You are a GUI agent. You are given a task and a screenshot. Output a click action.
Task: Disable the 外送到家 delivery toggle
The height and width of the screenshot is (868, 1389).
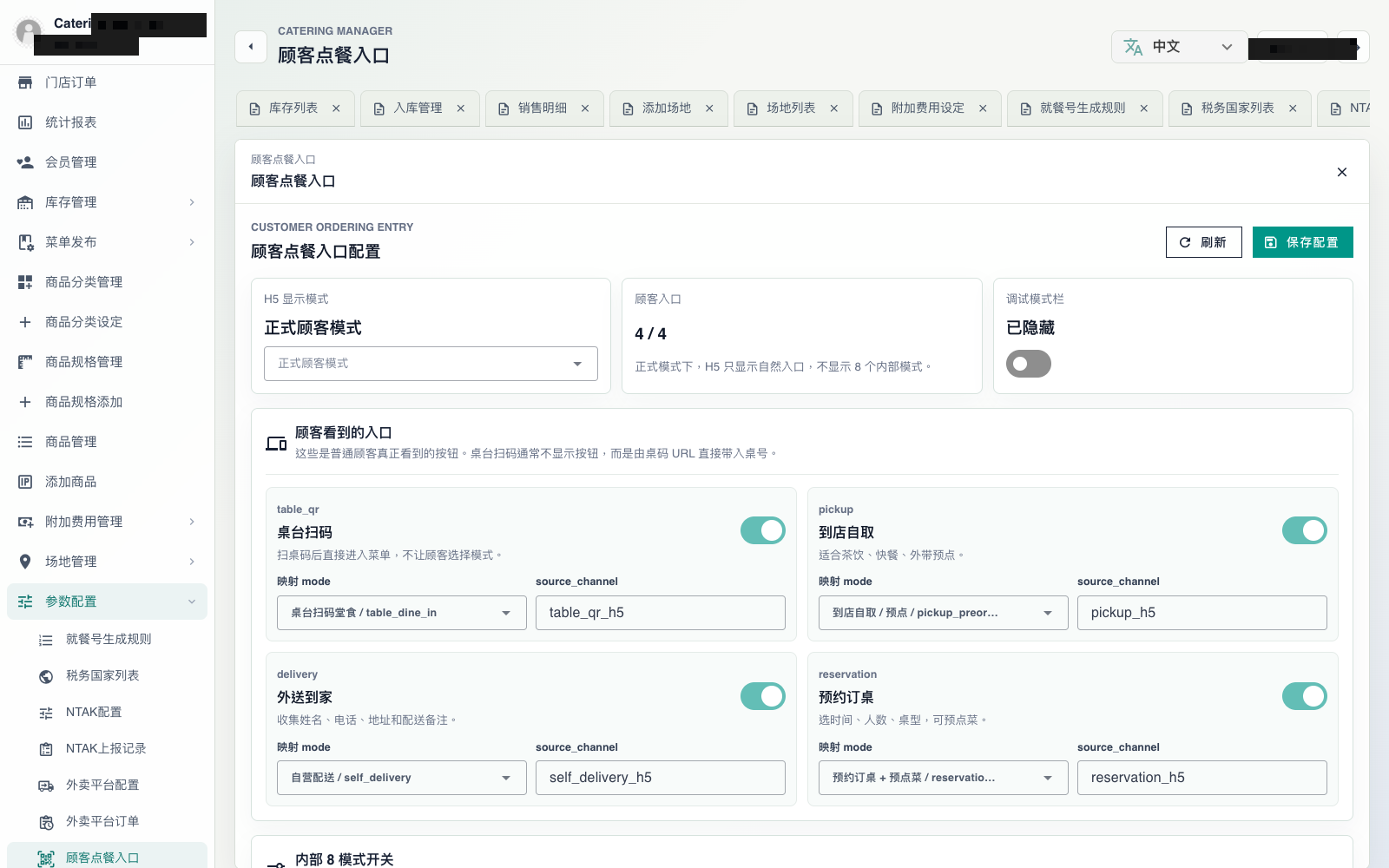[763, 696]
